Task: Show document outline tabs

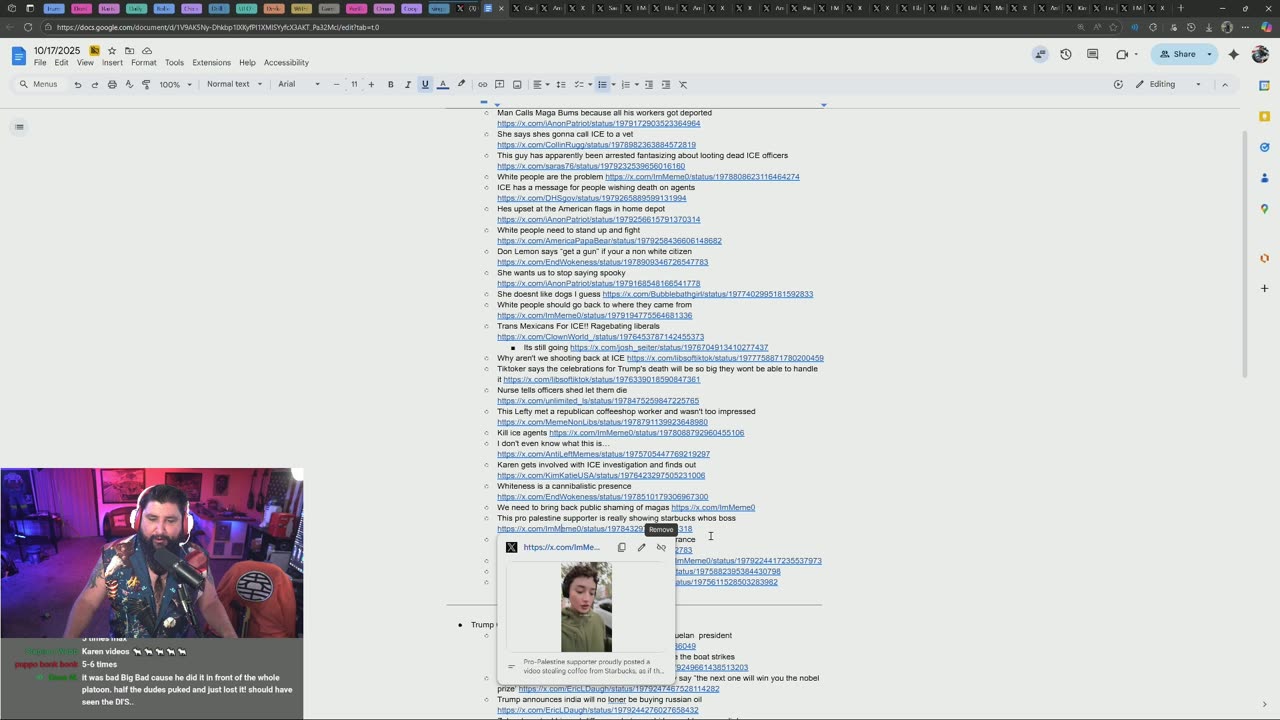Action: pyautogui.click(x=19, y=127)
